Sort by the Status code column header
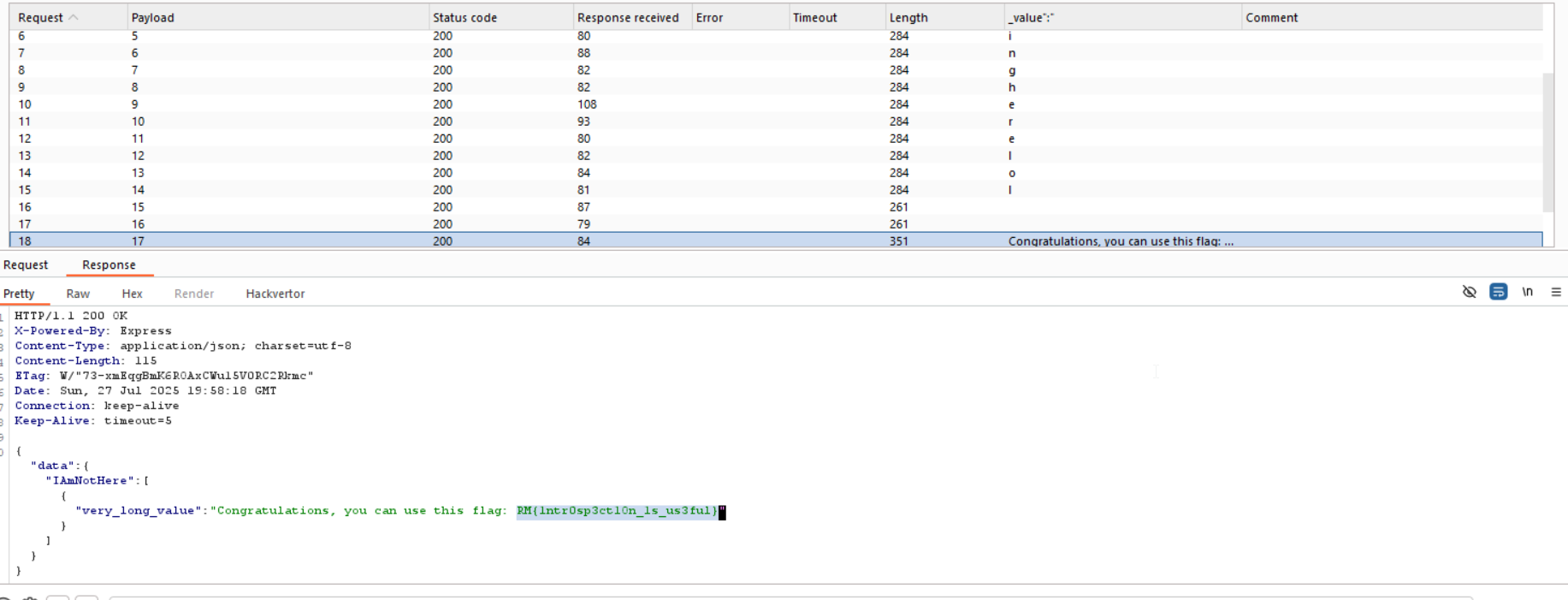This screenshot has width=1568, height=600. point(464,17)
